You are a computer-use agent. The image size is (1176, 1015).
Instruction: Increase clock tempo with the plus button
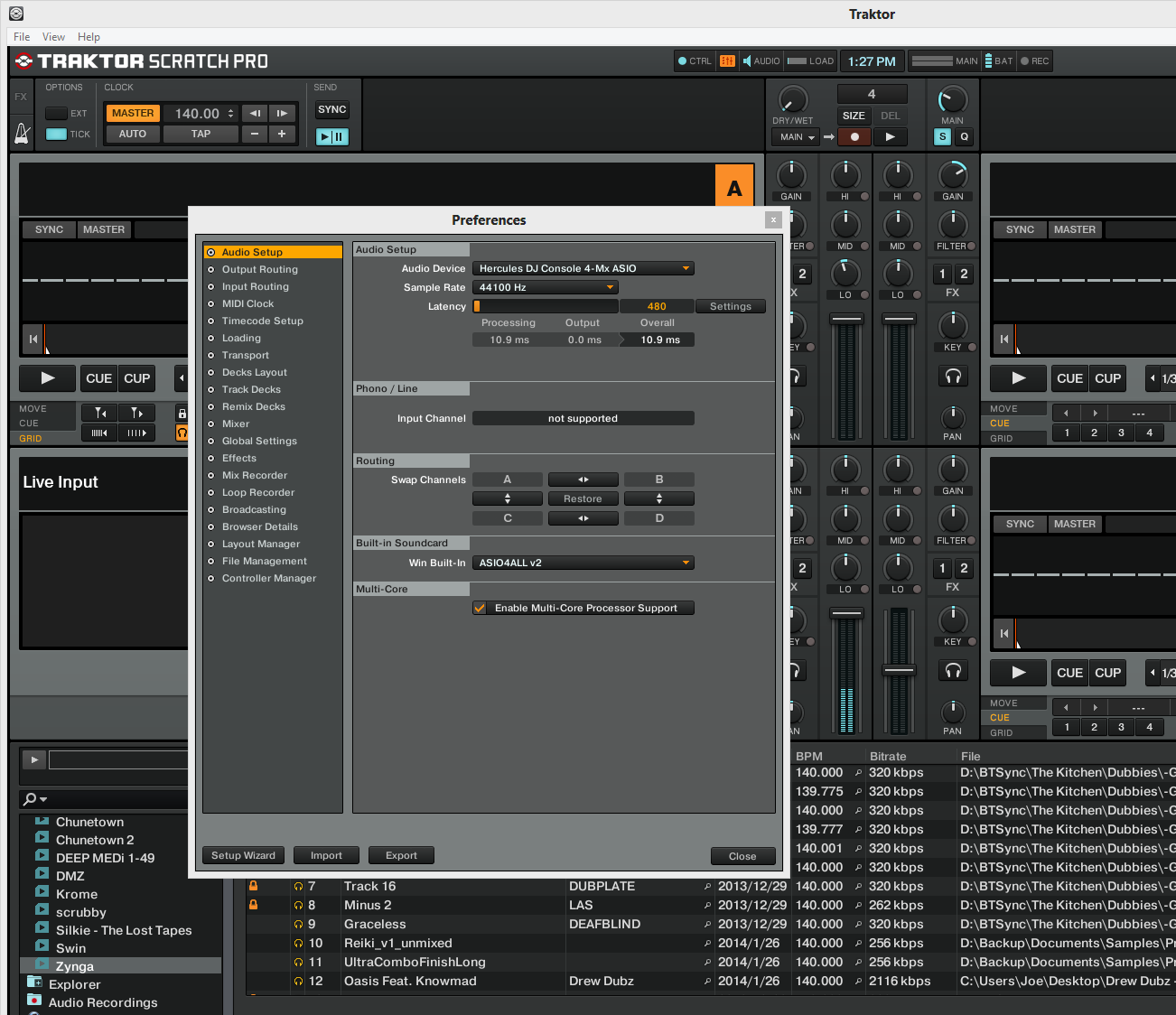[282, 134]
